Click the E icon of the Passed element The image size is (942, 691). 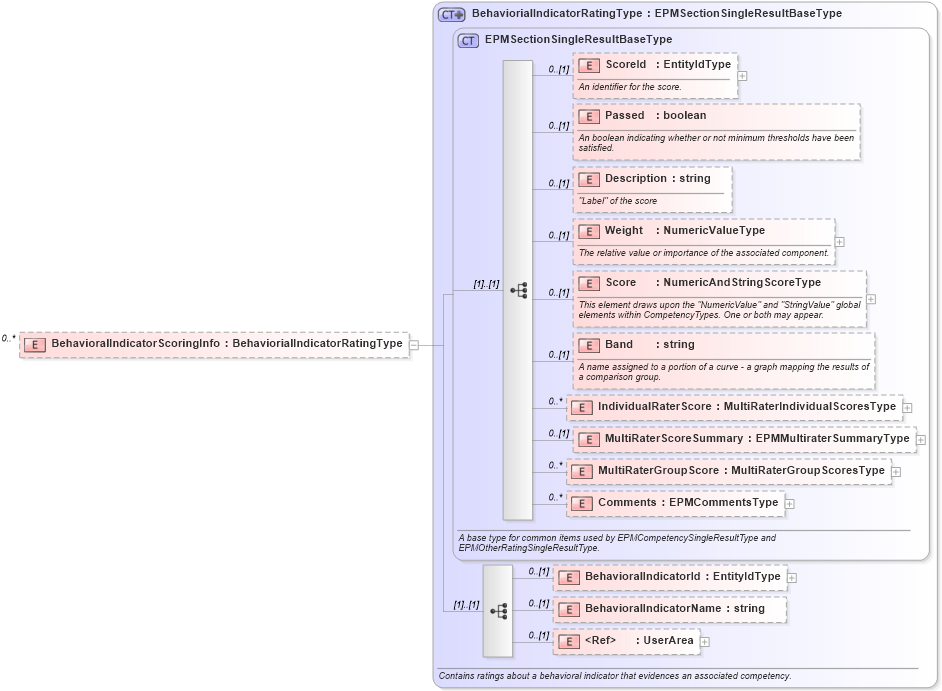tap(589, 116)
